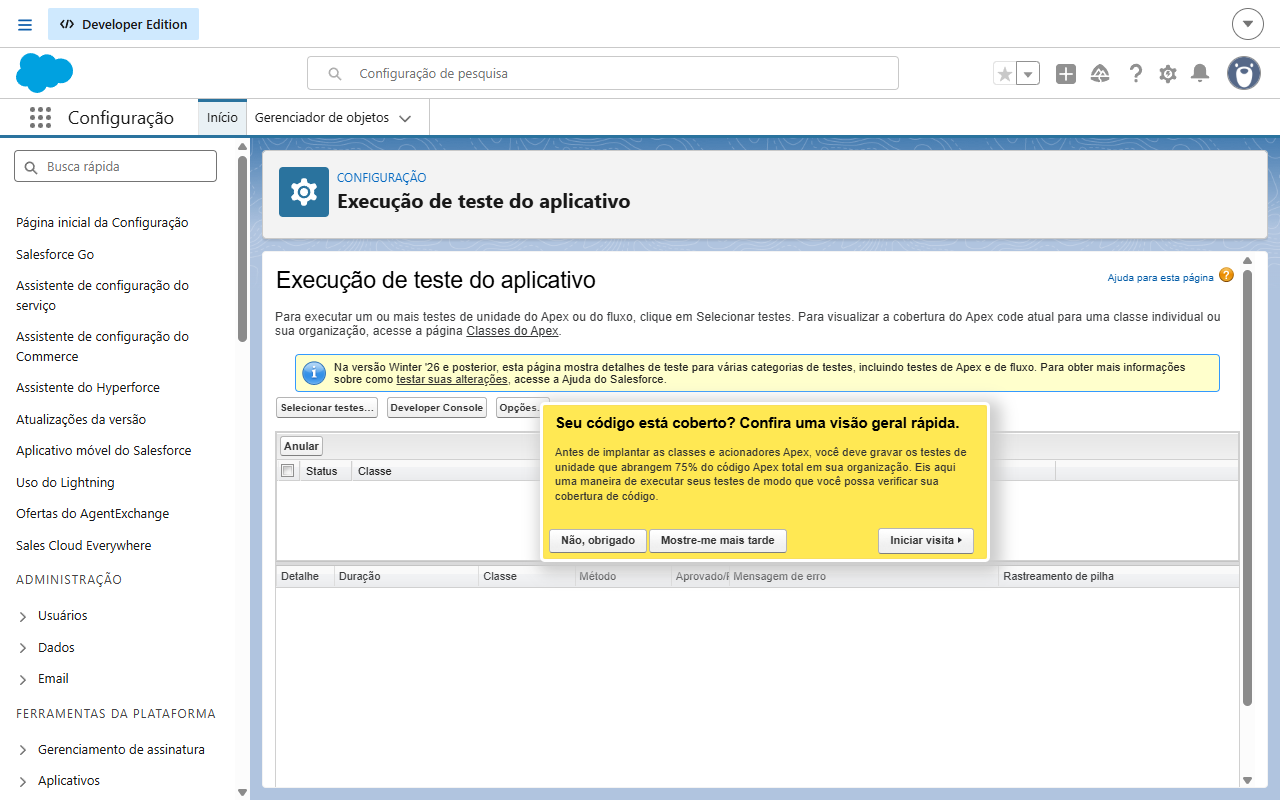
Task: Click the user profile avatar
Action: [x=1244, y=73]
